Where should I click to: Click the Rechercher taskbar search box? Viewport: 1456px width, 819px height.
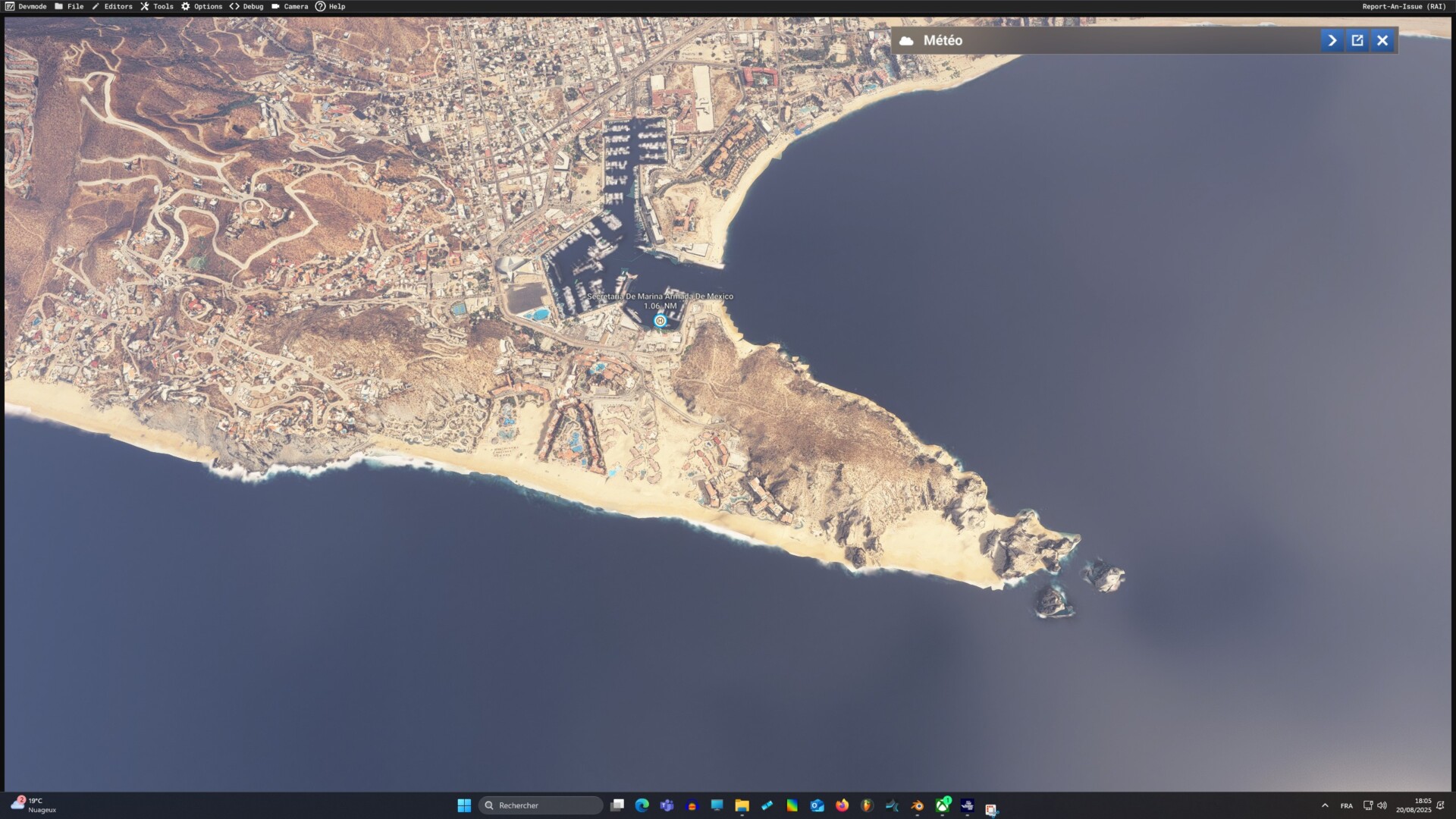[x=541, y=805]
